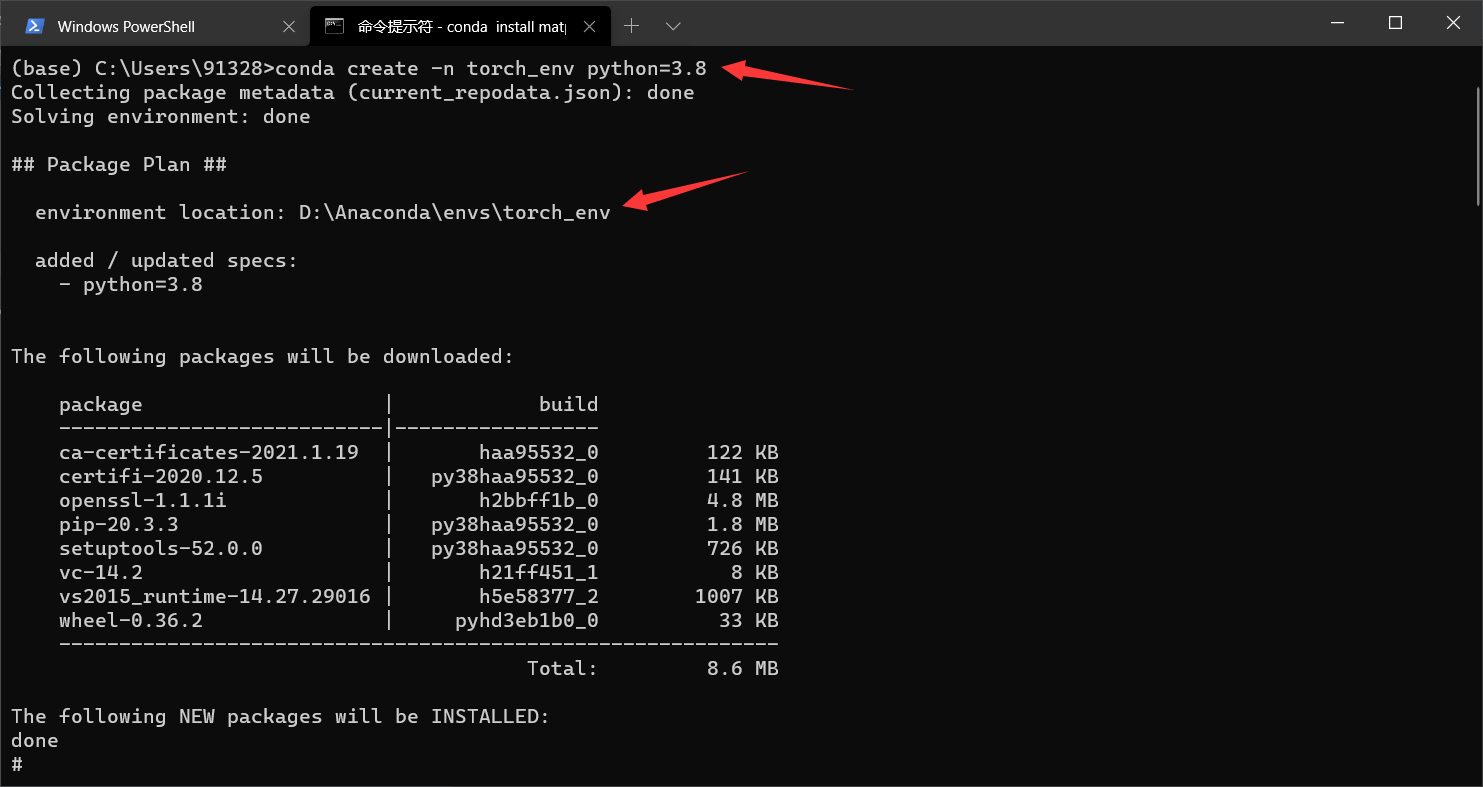Maximize the terminal window
The width and height of the screenshot is (1483, 787).
tap(1395, 23)
